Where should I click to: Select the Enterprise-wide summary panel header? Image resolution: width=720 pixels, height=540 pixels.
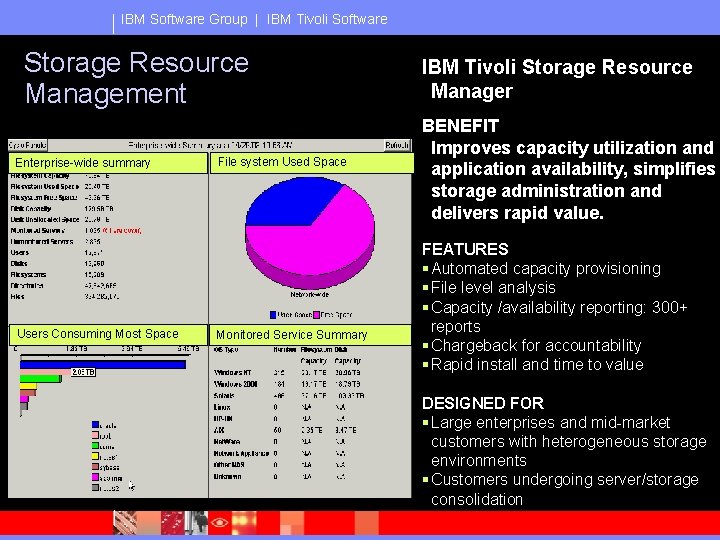coord(108,163)
